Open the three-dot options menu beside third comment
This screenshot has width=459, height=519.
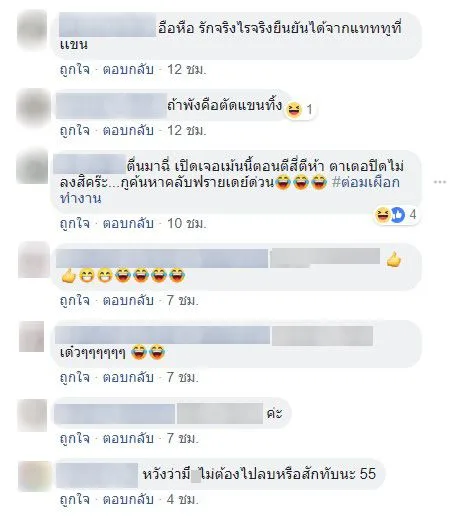(x=440, y=182)
